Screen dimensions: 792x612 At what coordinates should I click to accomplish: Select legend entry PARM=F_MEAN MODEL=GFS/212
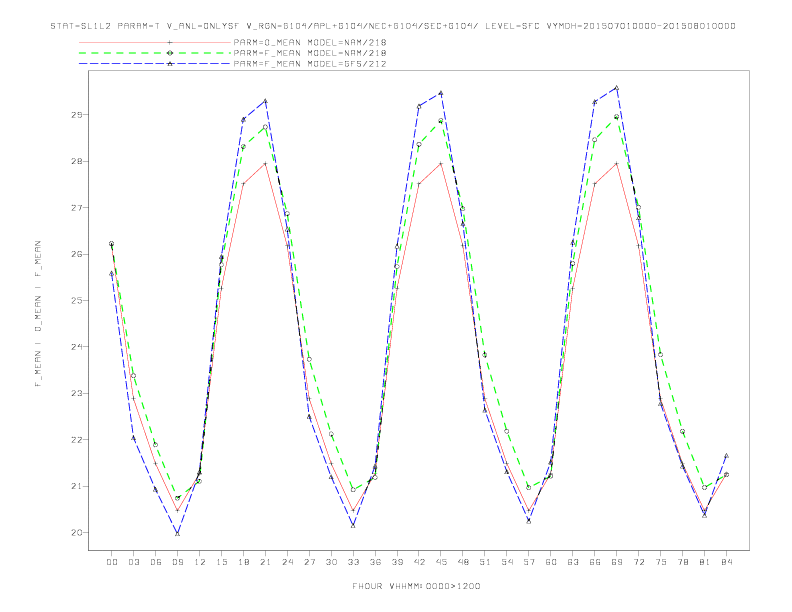310,64
